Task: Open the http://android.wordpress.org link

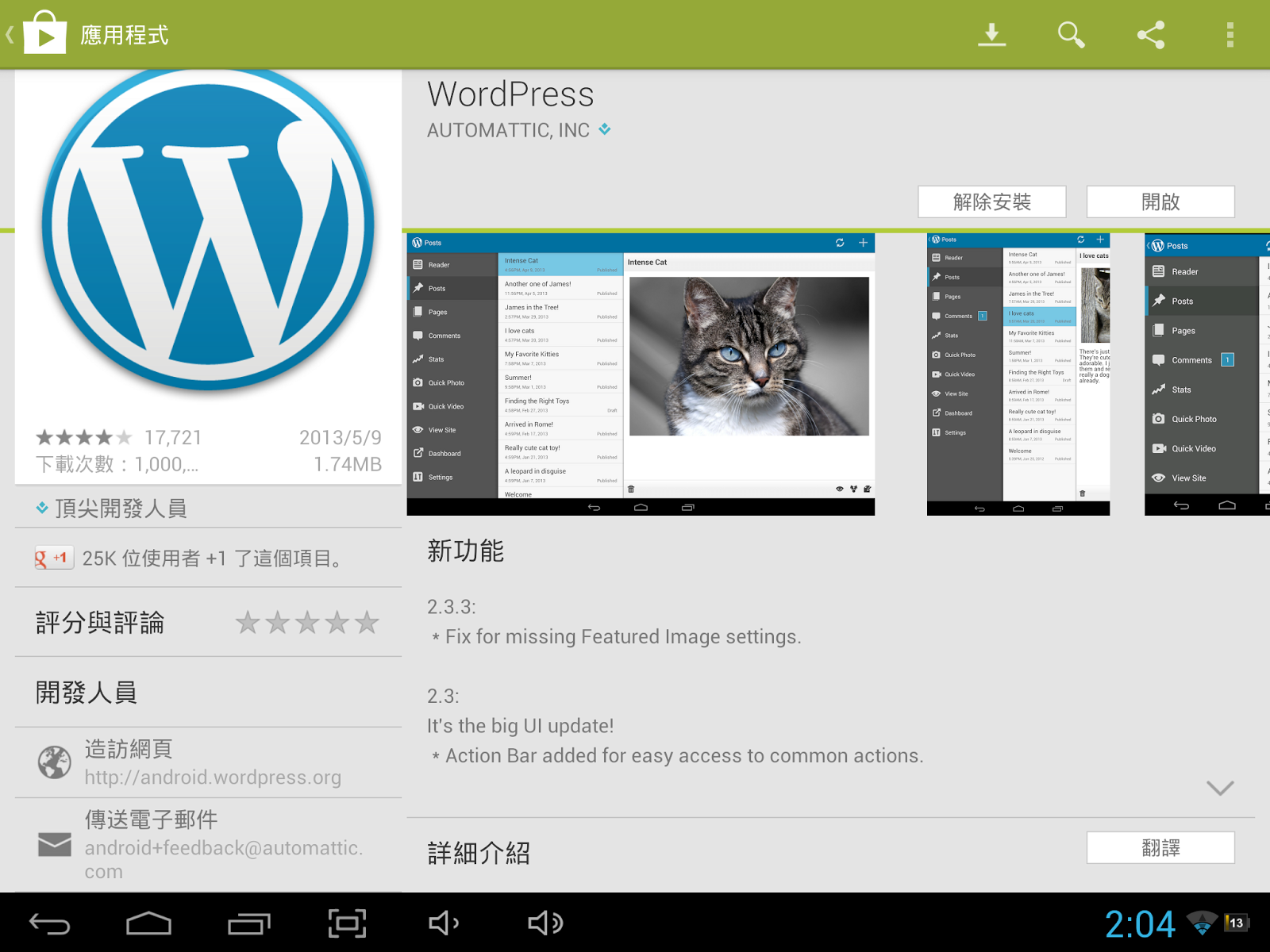Action: click(x=213, y=777)
